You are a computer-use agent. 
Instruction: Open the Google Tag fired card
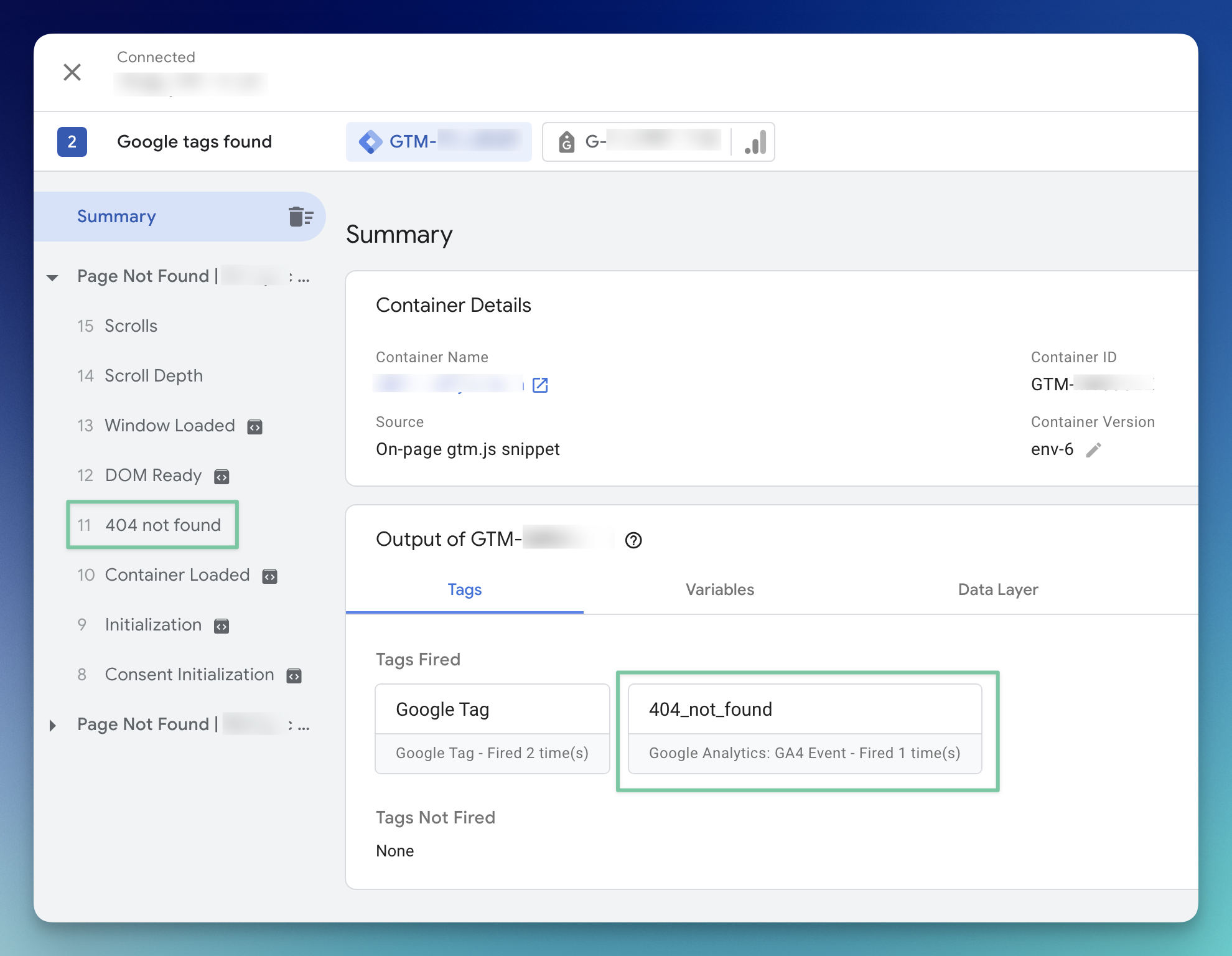coord(492,729)
